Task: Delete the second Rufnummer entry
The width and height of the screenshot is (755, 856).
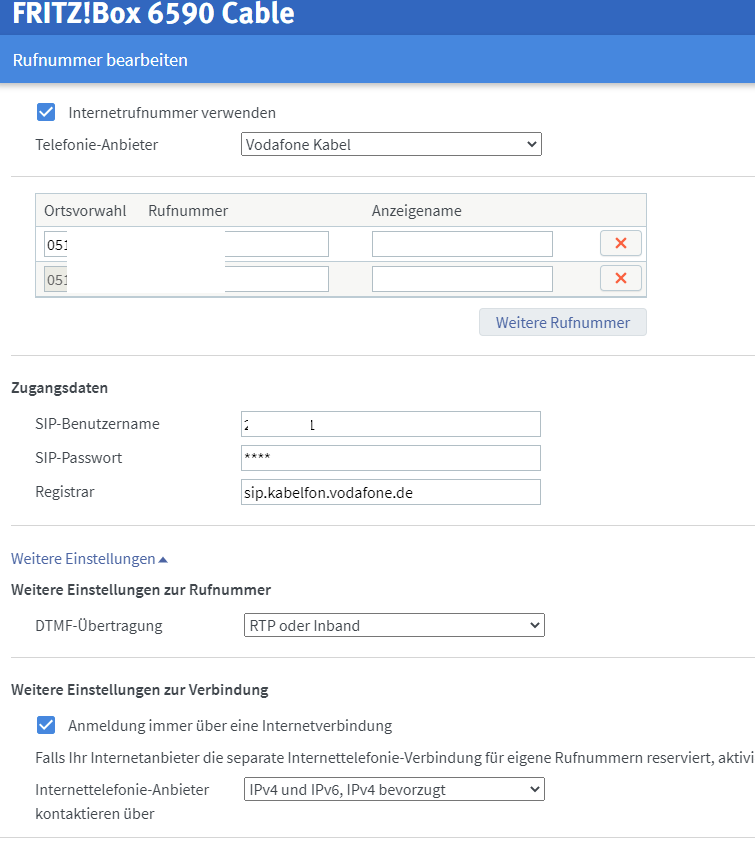Action: tap(620, 277)
